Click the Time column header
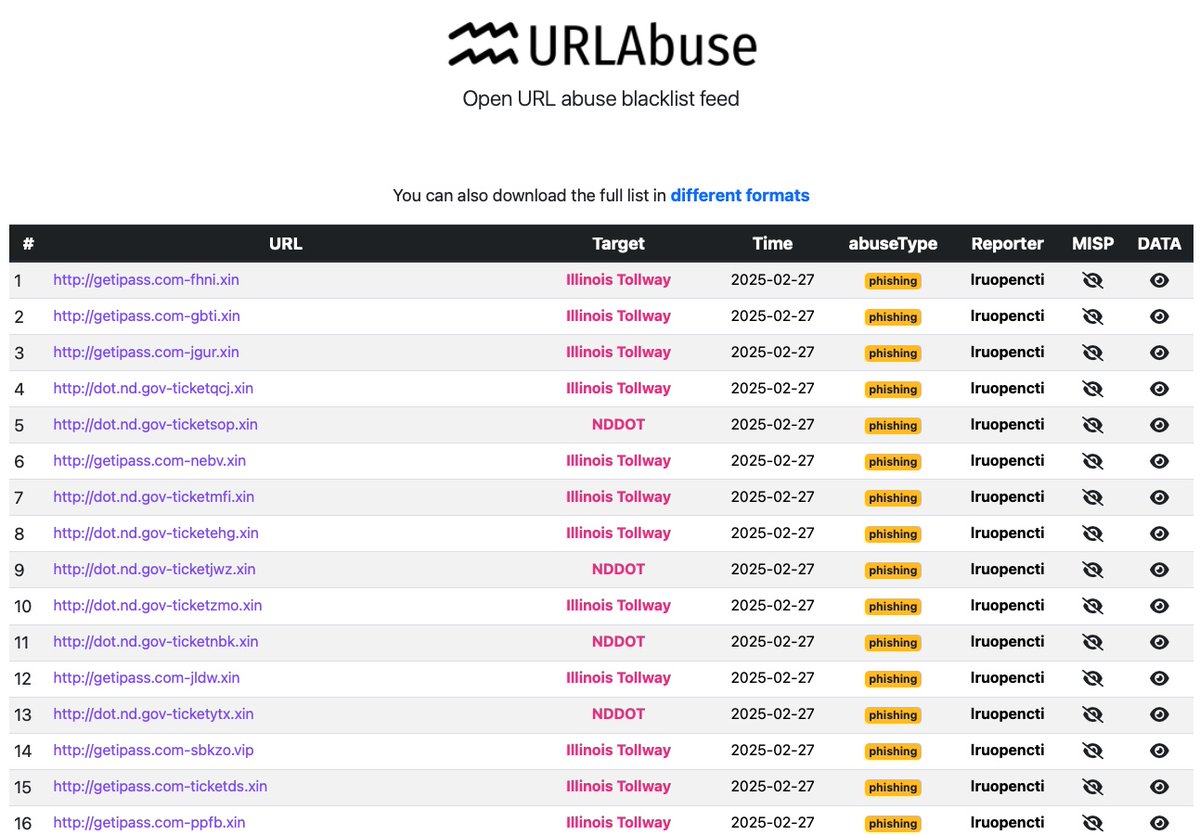The width and height of the screenshot is (1200, 835). point(772,243)
